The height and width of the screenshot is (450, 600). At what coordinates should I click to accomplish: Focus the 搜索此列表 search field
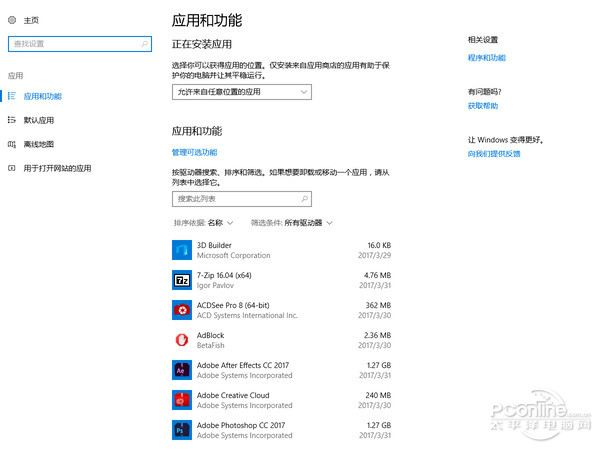pyautogui.click(x=242, y=199)
